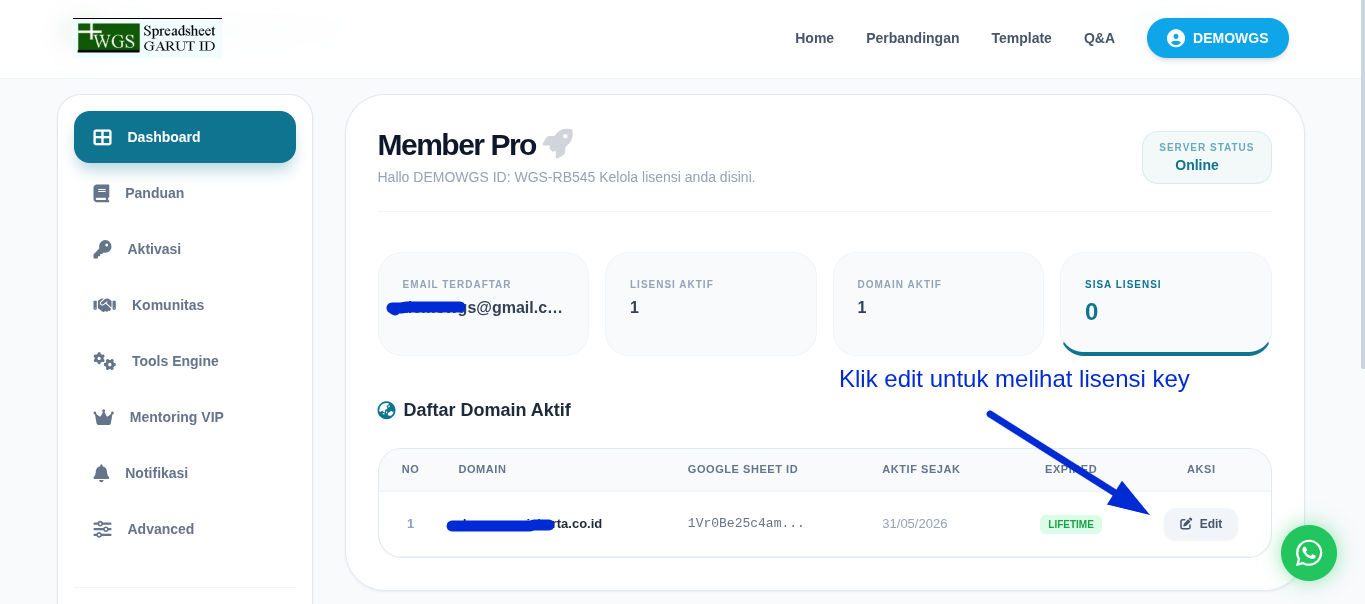1365x604 pixels.
Task: Click the Sisa Lisensi card
Action: pos(1166,304)
